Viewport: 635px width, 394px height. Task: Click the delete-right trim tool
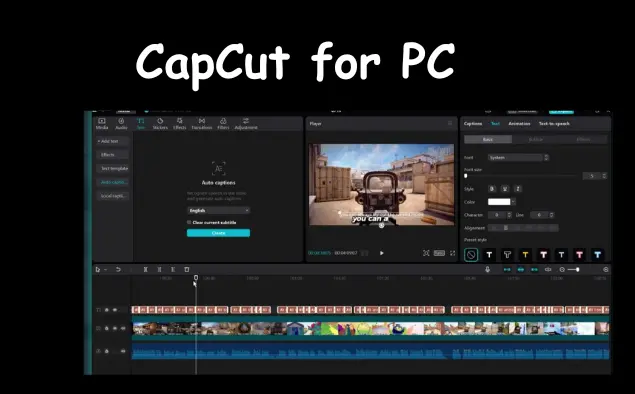click(173, 269)
